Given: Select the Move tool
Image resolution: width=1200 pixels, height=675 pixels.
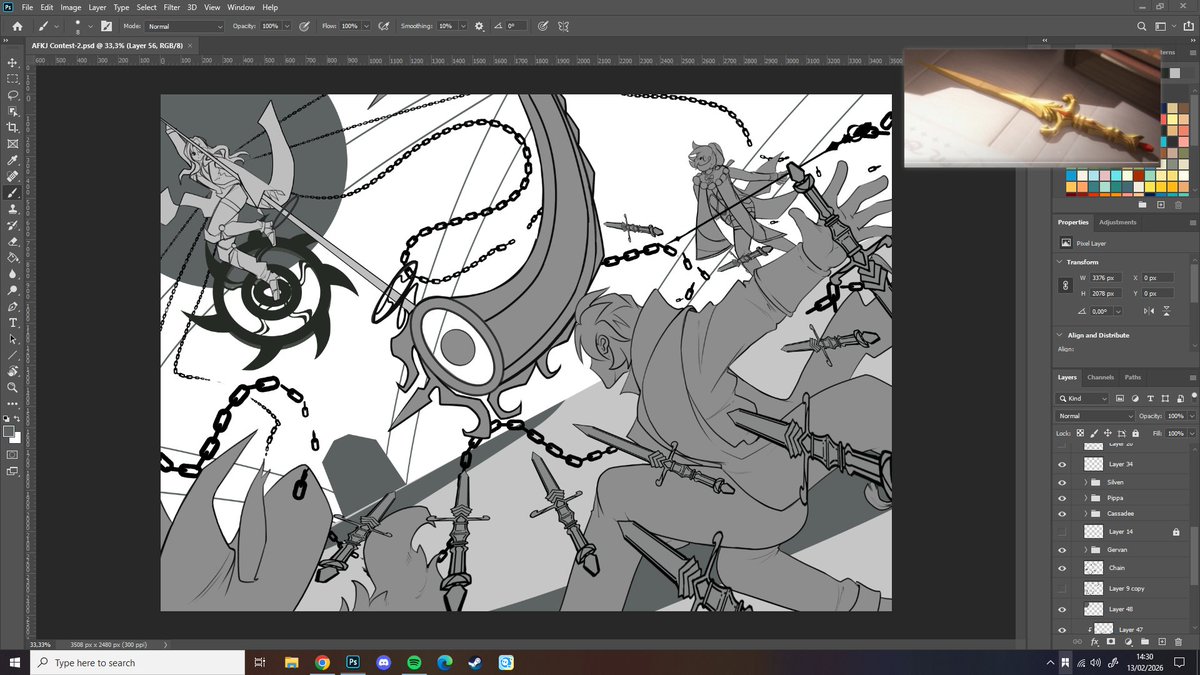Looking at the screenshot, I should 13,62.
